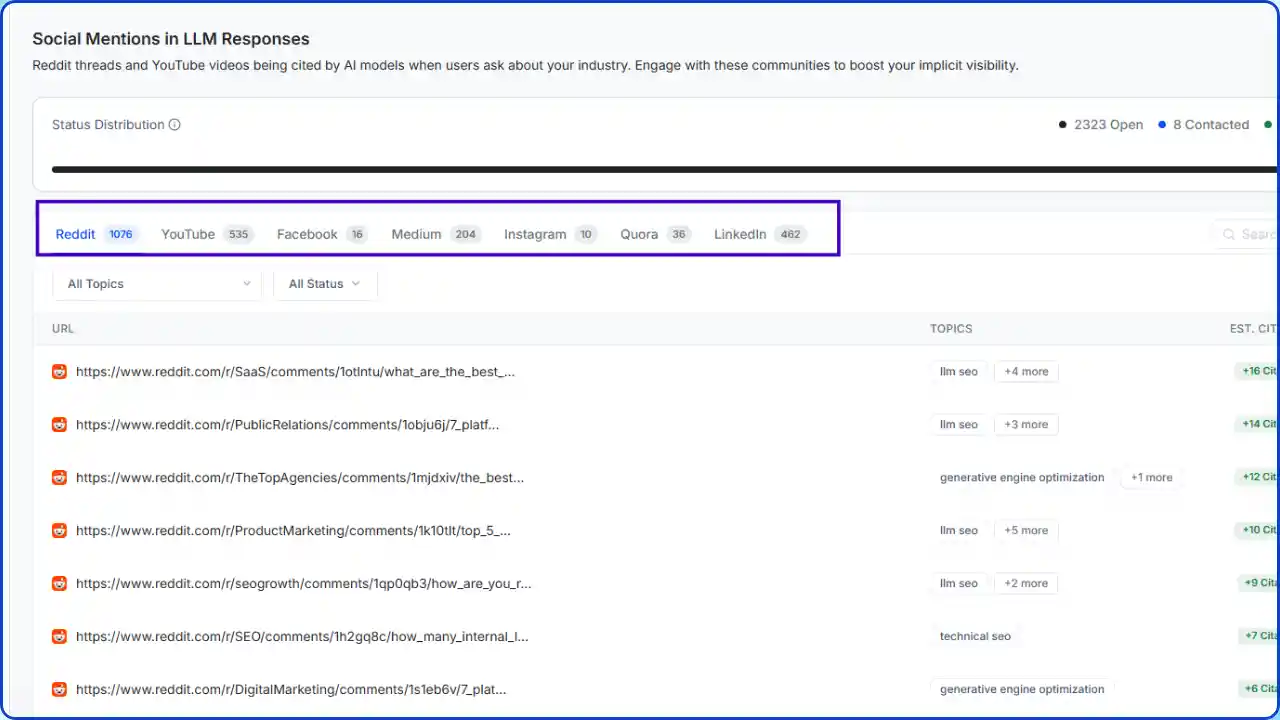
Task: Switch to the Medium tab
Action: pos(436,234)
